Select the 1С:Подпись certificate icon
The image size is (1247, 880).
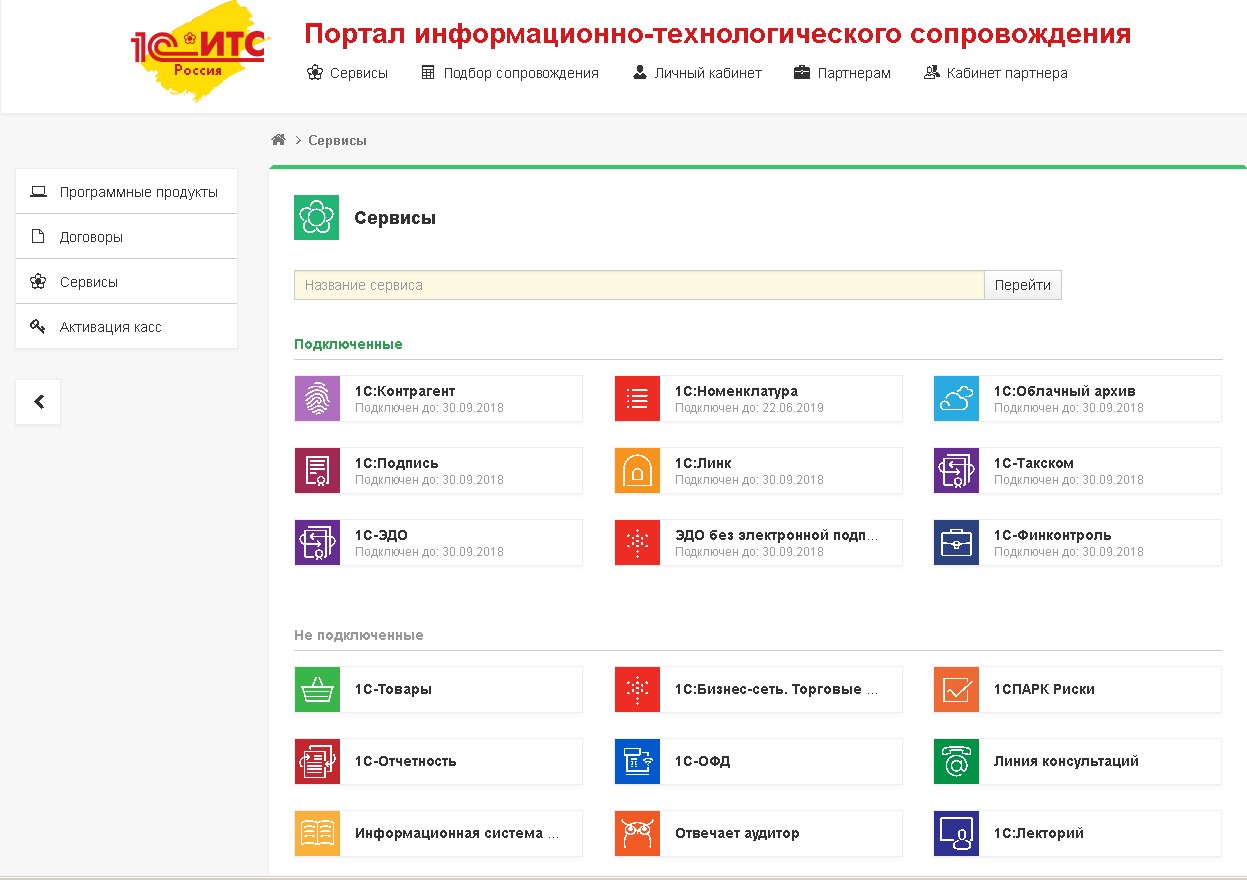(x=317, y=470)
